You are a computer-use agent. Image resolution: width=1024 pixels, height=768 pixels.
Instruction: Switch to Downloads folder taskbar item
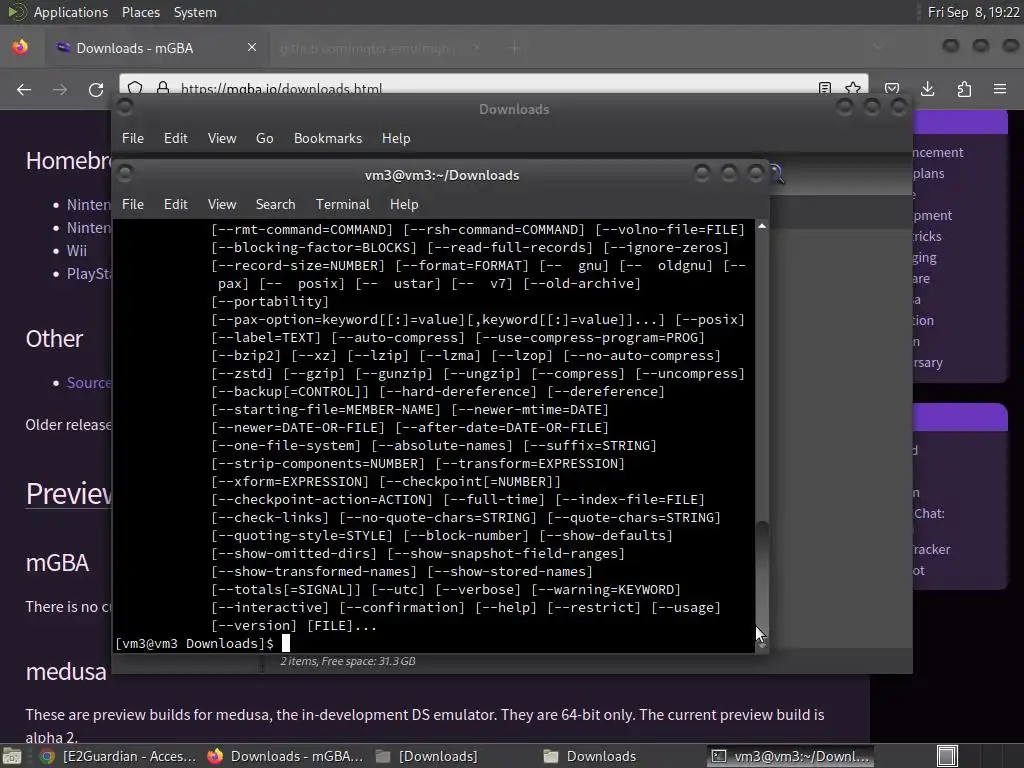pos(590,756)
